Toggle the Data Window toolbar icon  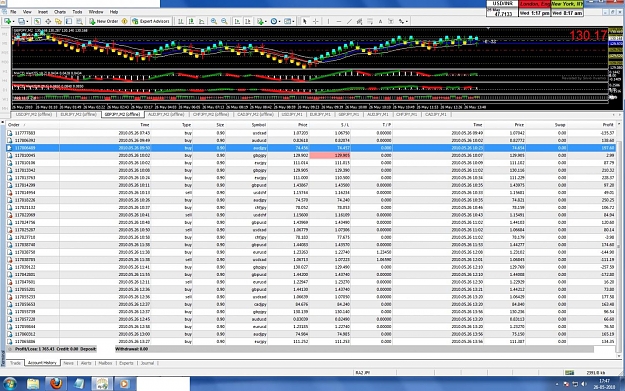(x=48, y=21)
